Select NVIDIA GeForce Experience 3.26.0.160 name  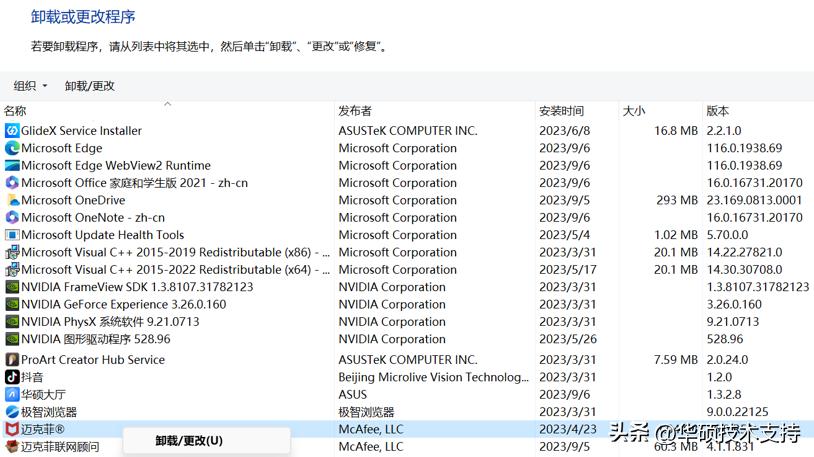pos(124,304)
